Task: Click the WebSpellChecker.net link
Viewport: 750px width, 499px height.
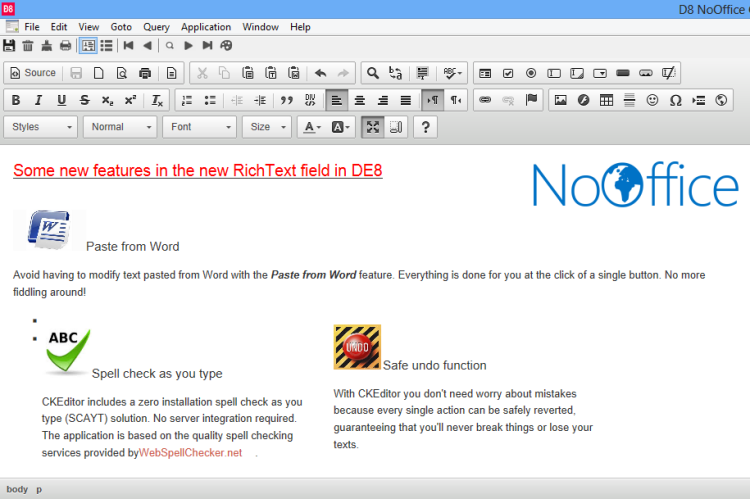Action: [x=190, y=453]
